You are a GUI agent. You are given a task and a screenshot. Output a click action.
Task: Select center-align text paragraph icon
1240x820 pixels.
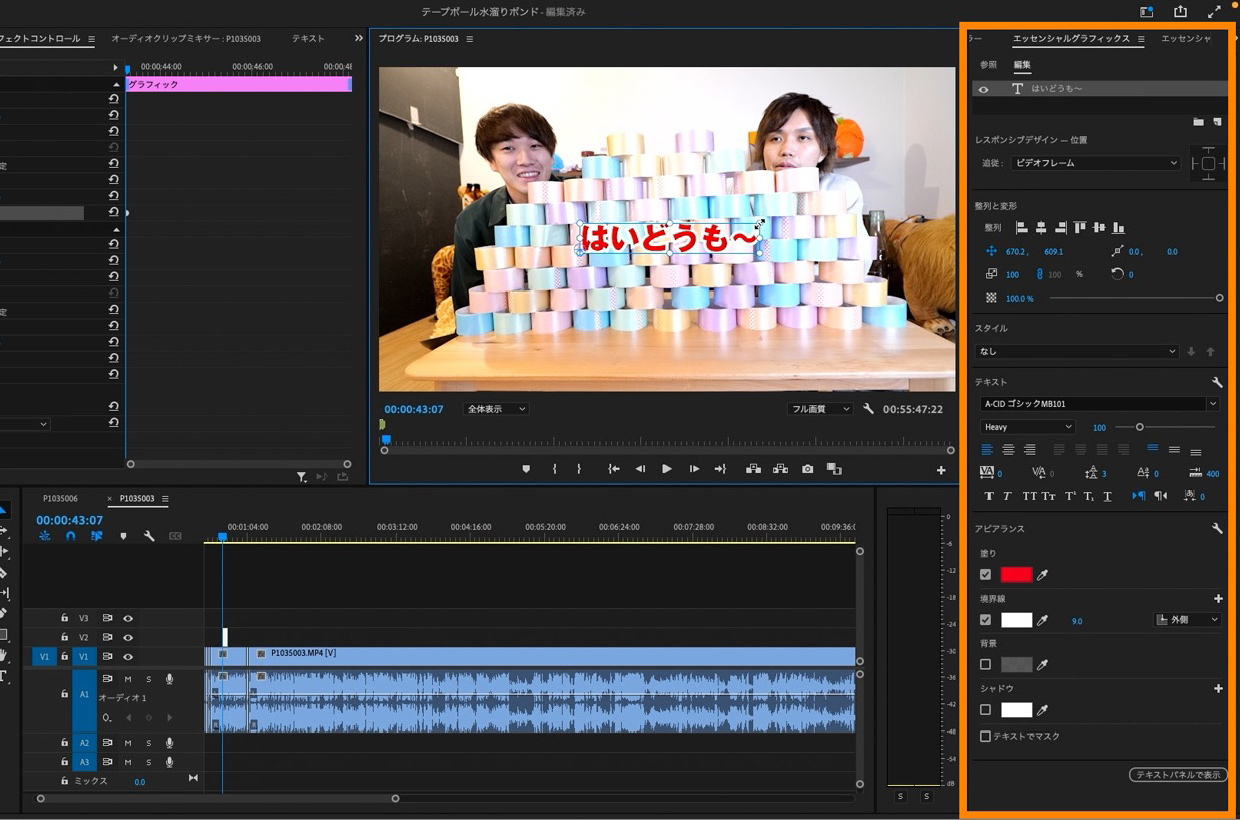(x=1008, y=450)
